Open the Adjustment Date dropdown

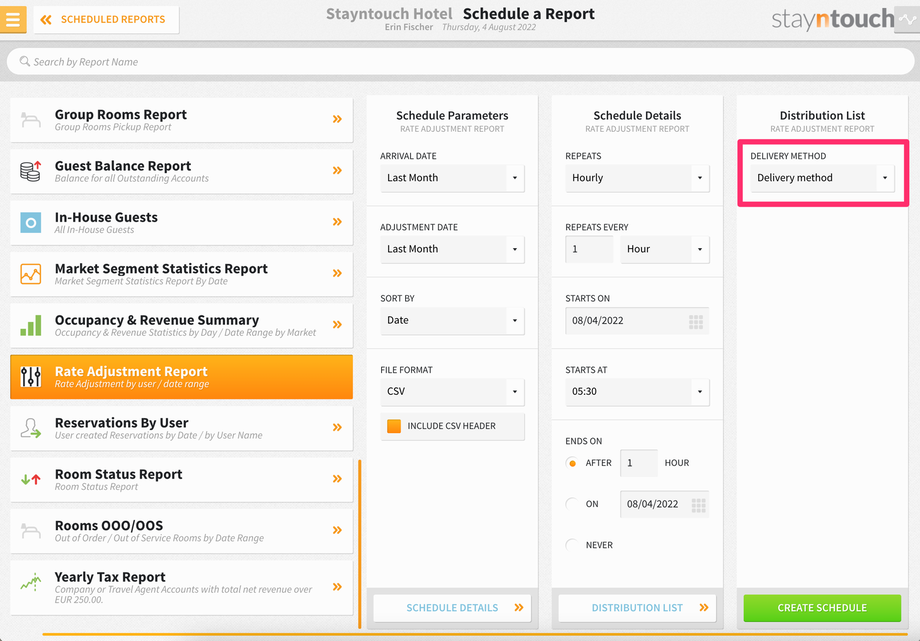point(452,249)
